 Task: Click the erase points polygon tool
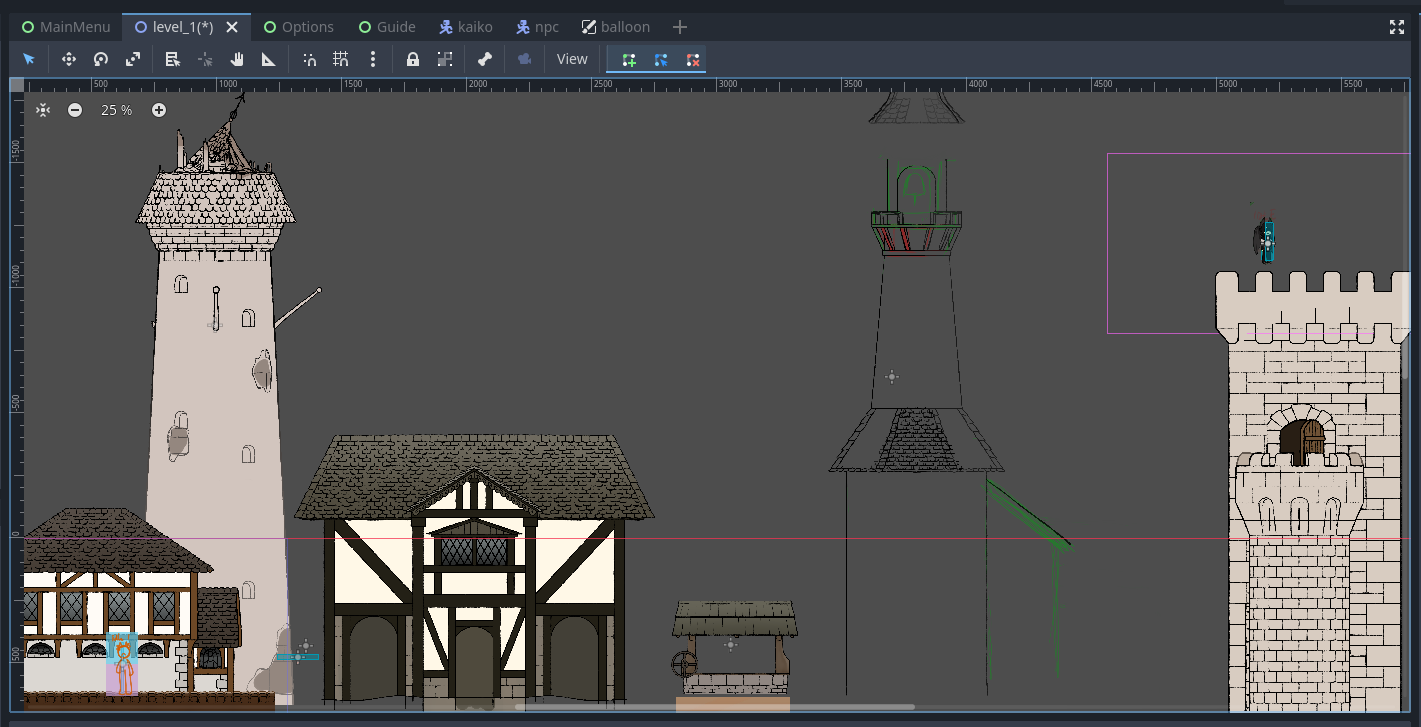693,59
